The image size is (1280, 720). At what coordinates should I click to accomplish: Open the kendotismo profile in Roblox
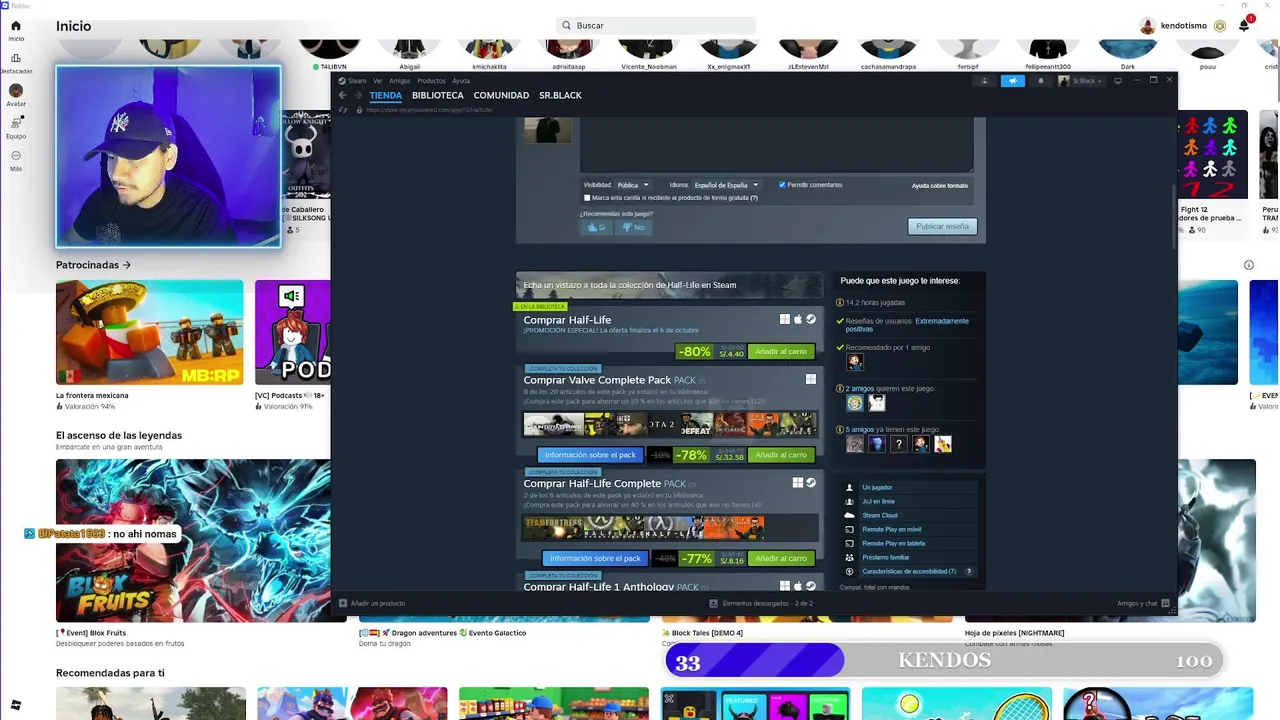pyautogui.click(x=1173, y=25)
